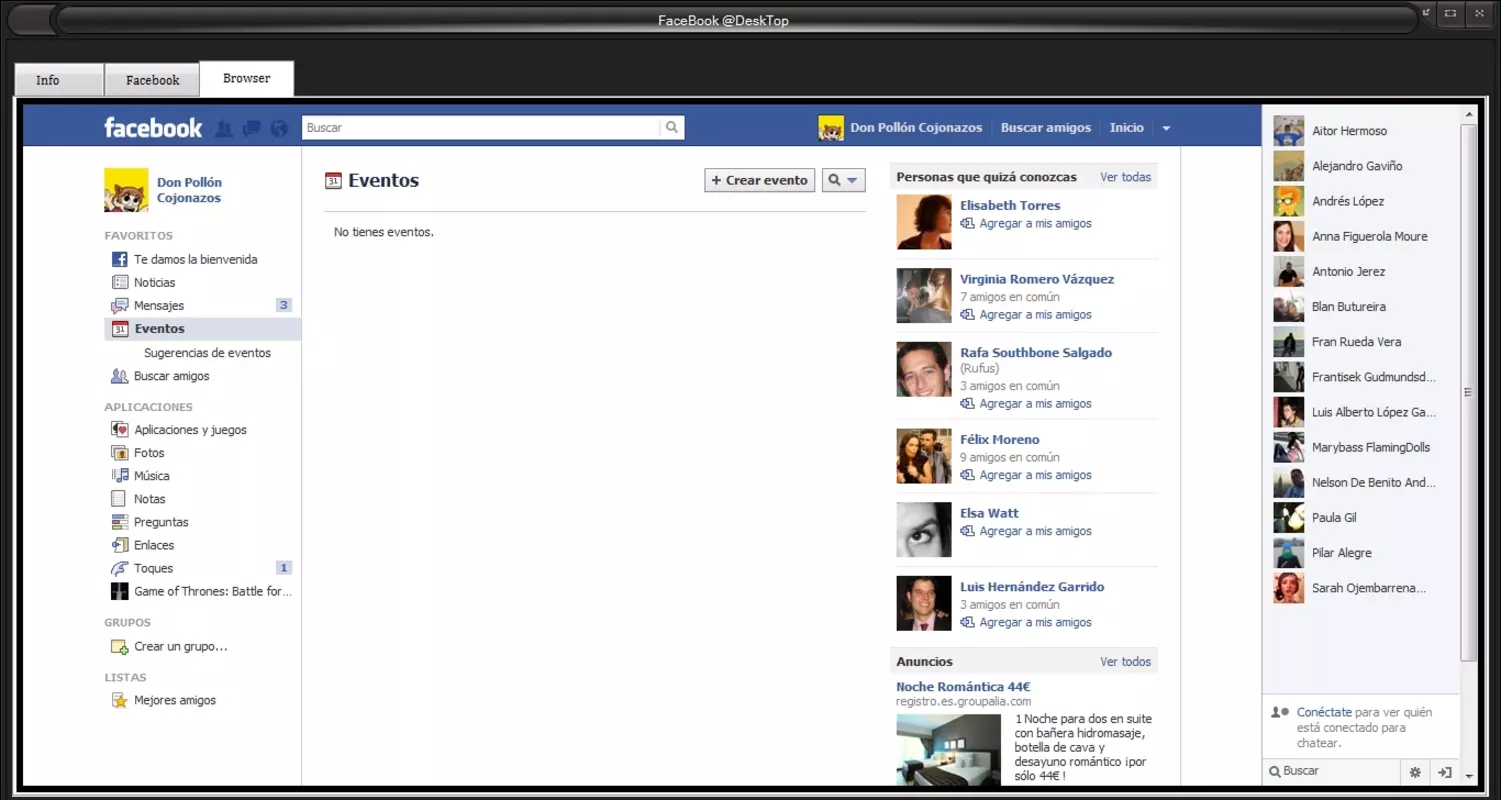Open Noche Romántica 44€ ad link
Viewport: 1501px width, 800px height.
pyautogui.click(x=963, y=687)
